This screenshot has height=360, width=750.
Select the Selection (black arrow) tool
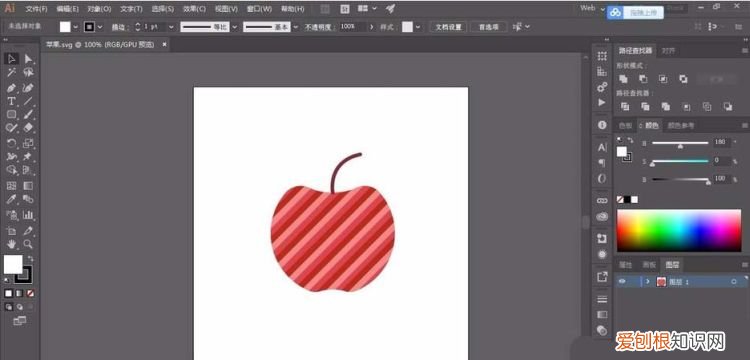[x=11, y=59]
